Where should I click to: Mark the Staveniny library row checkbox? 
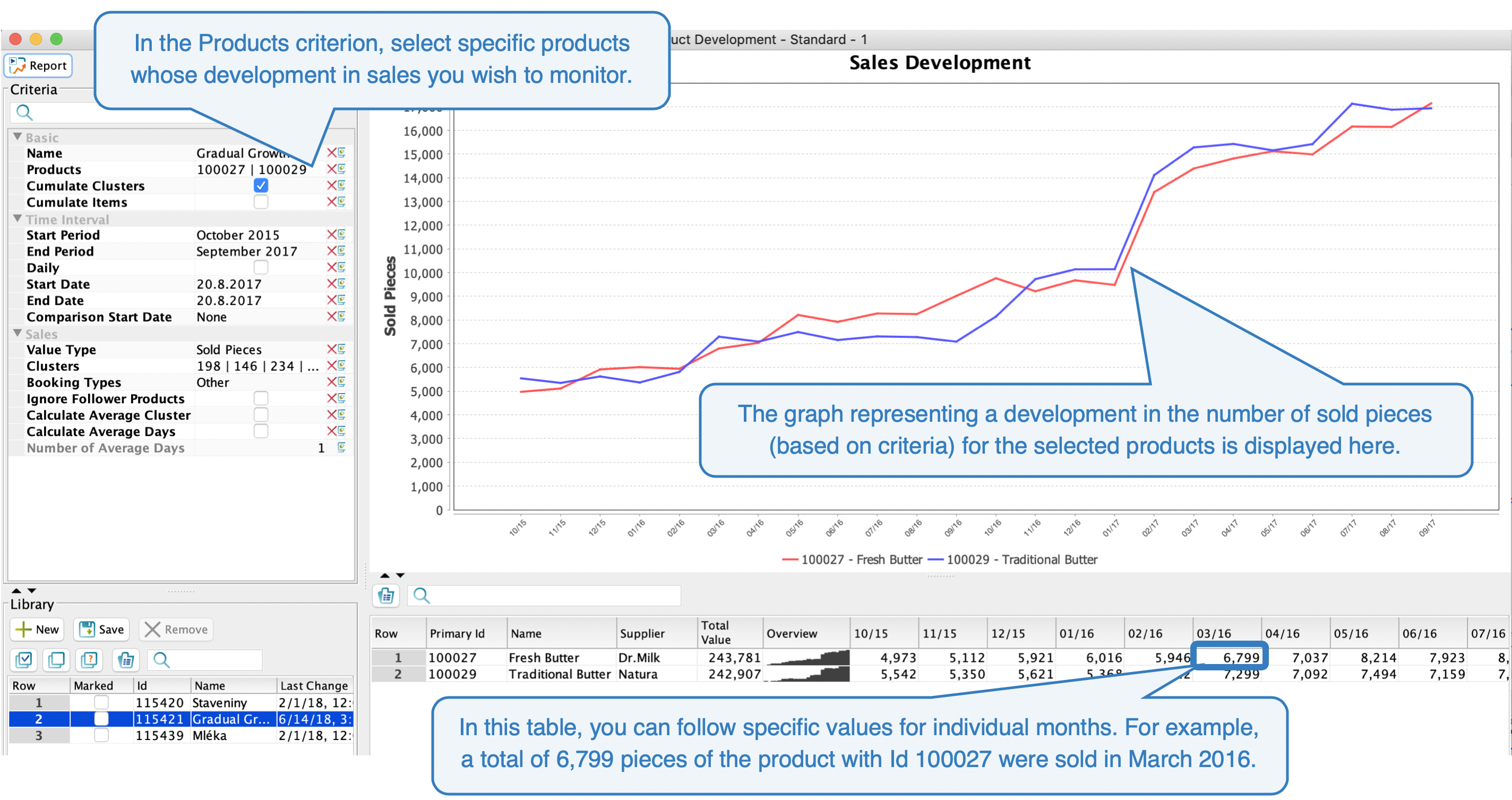[x=101, y=702]
